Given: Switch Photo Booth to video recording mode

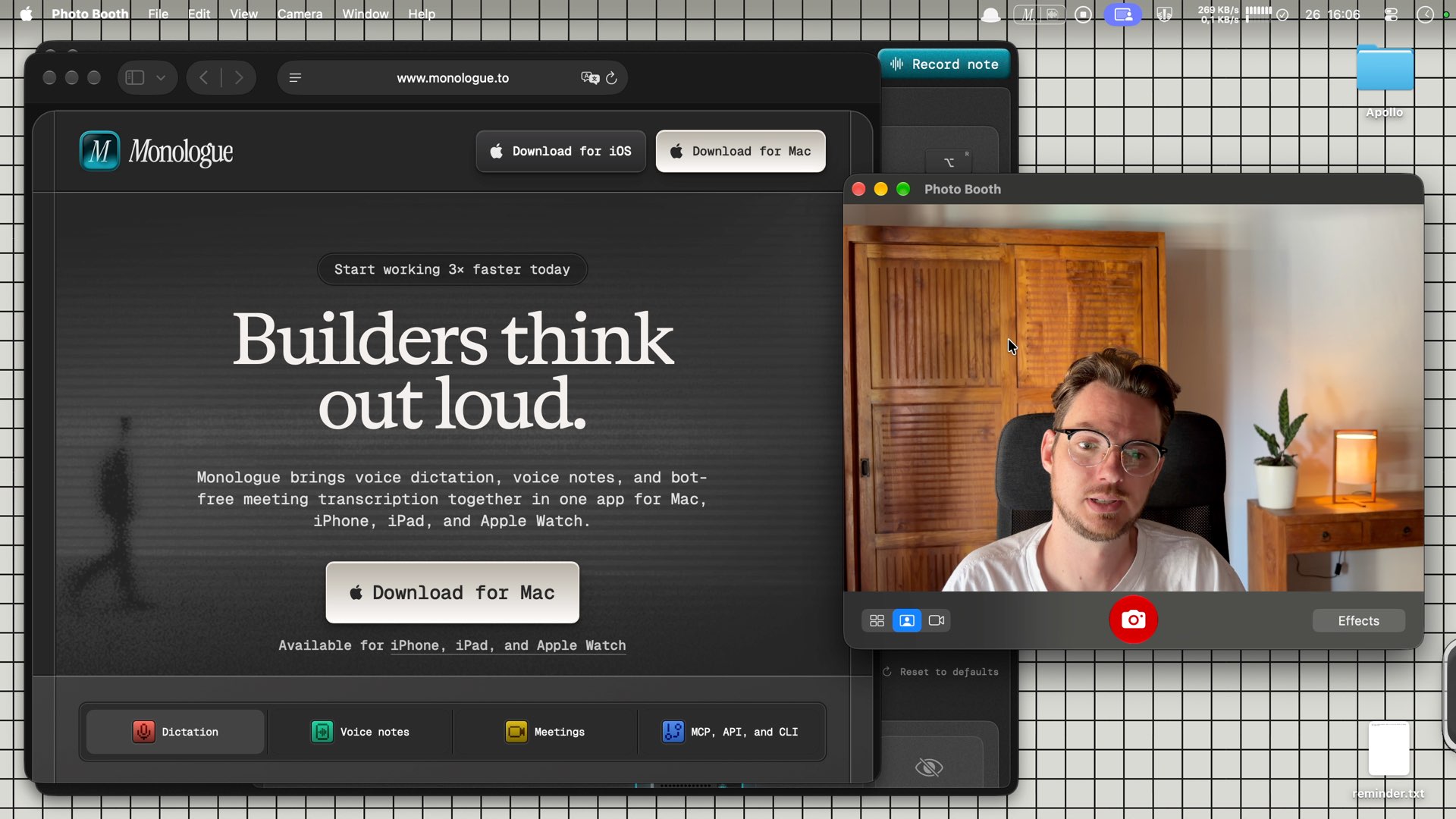Looking at the screenshot, I should [x=937, y=620].
